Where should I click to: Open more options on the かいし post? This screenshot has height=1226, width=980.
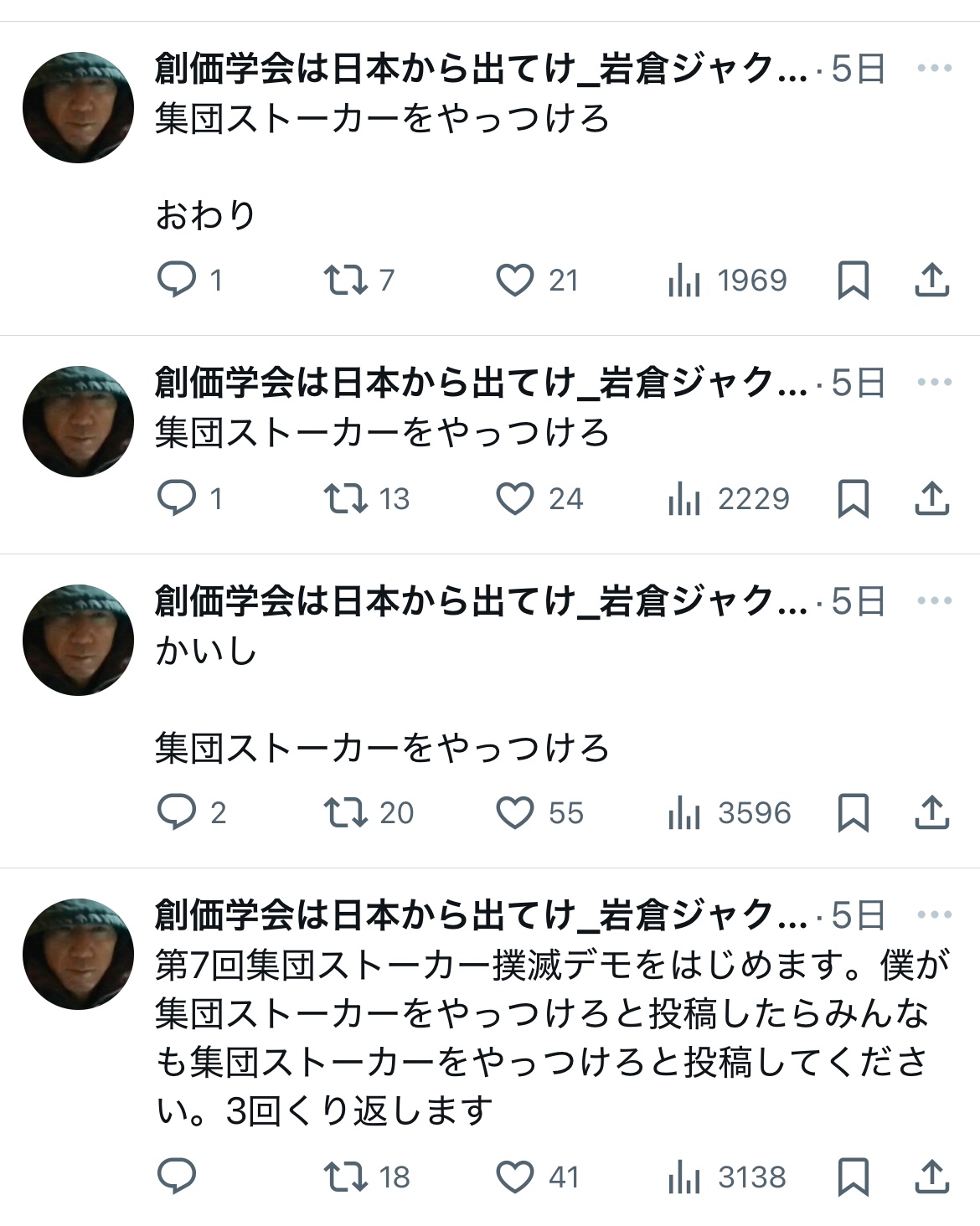pos(934,600)
